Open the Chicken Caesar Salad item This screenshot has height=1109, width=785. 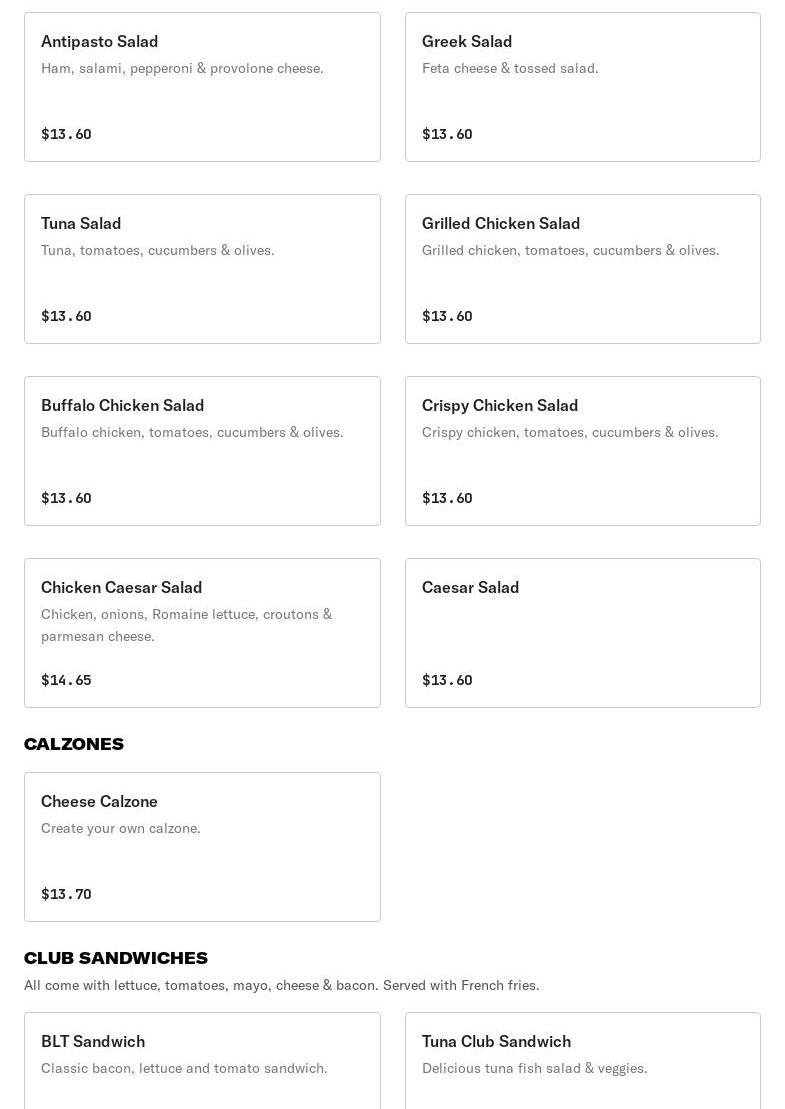202,633
